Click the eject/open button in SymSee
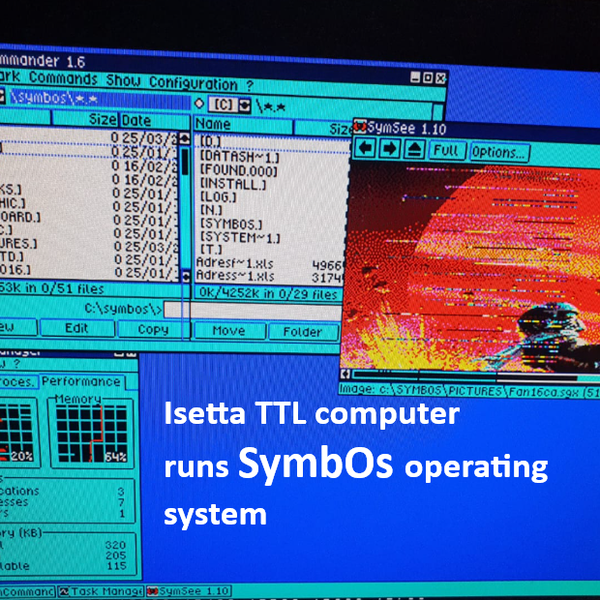Viewport: 600px width, 600px height. click(x=414, y=149)
